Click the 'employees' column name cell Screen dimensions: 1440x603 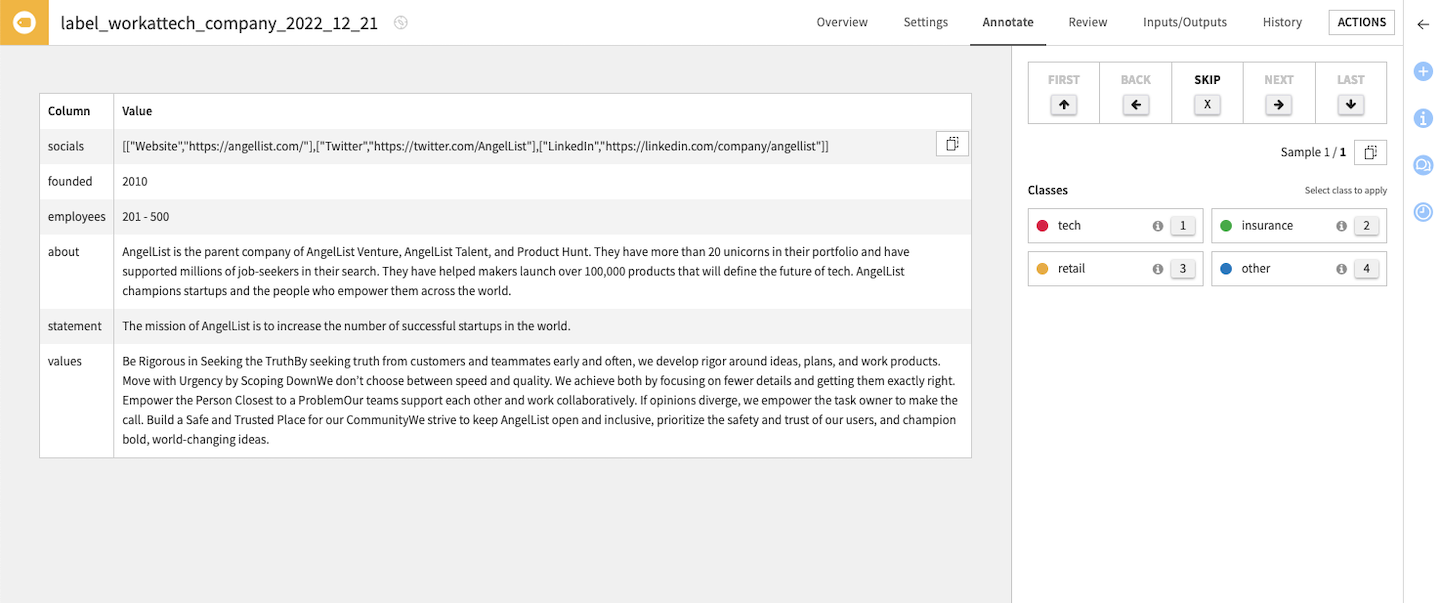tap(77, 216)
